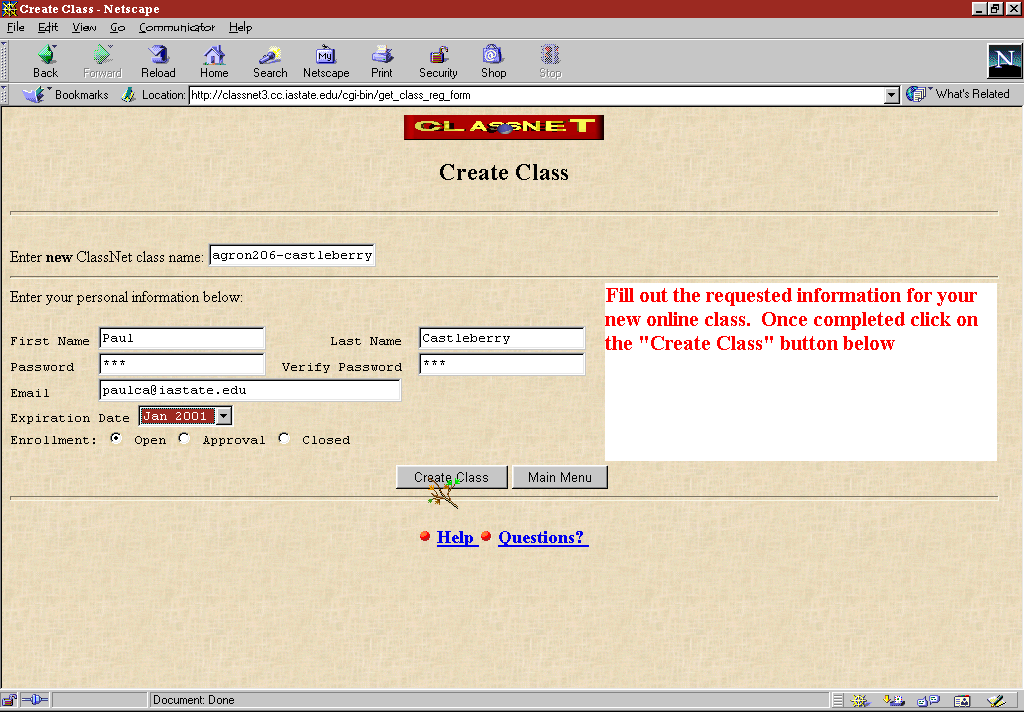Click the Back navigation icon

(45, 60)
